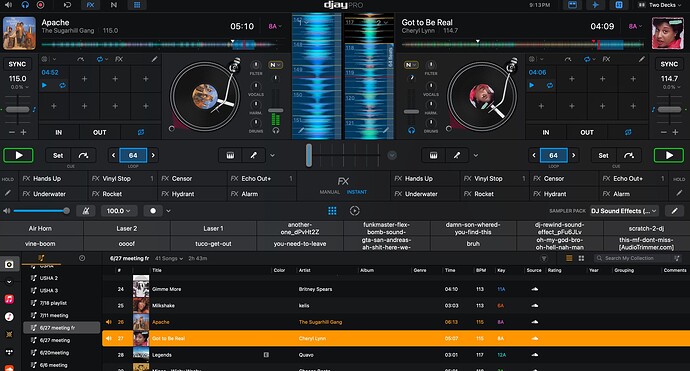Open left deck keyboard pads icon
This screenshot has height=371, width=690.
coord(230,155)
